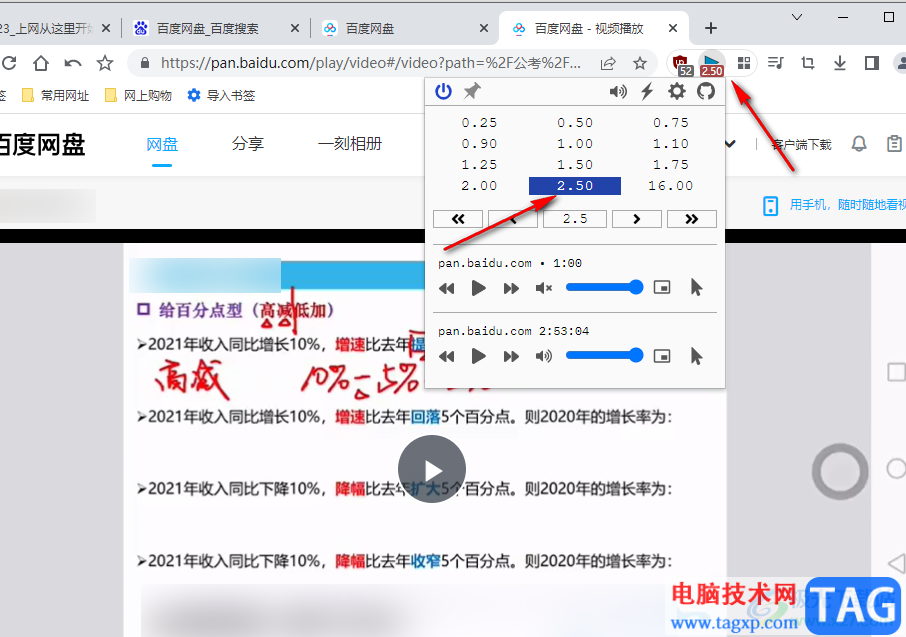Set playback speed to 0.50
The height and width of the screenshot is (637, 906).
click(575, 123)
